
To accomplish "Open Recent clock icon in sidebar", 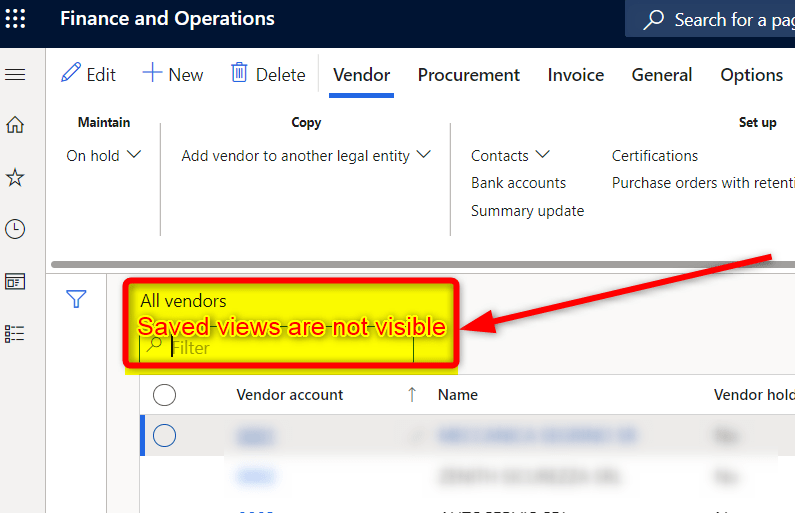I will 15,229.
